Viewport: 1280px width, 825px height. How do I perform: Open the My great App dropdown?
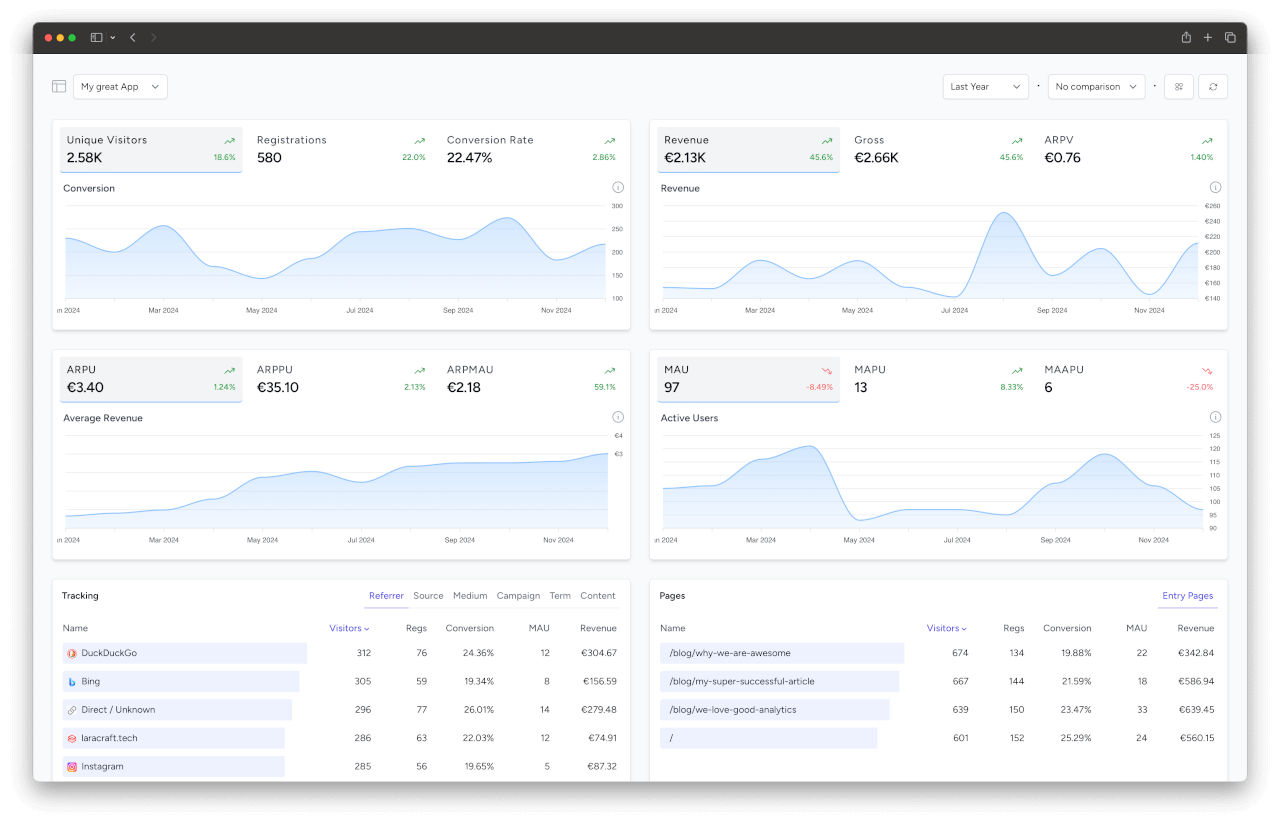pyautogui.click(x=120, y=87)
